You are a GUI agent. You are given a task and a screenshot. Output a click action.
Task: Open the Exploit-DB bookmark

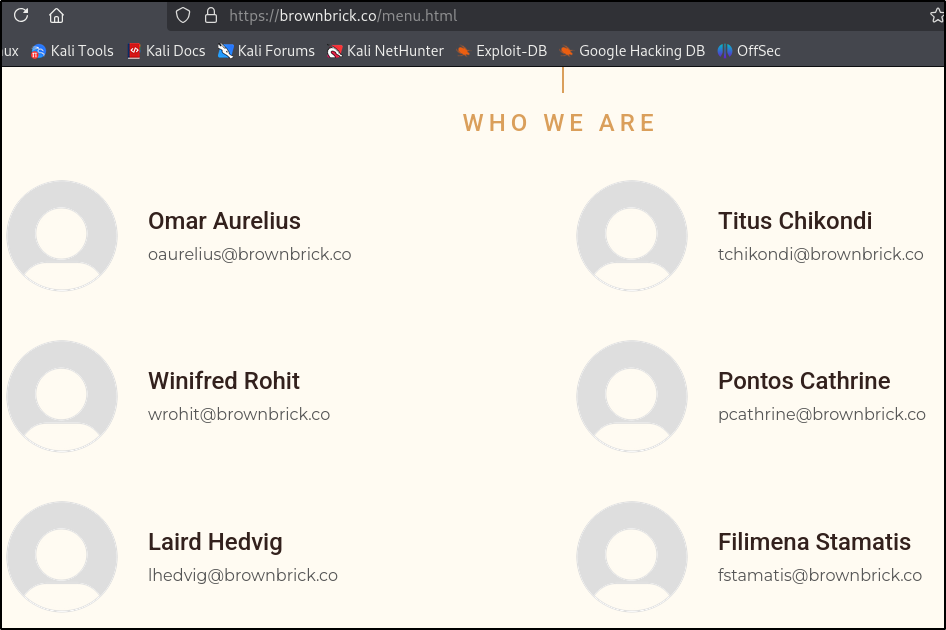tap(502, 51)
